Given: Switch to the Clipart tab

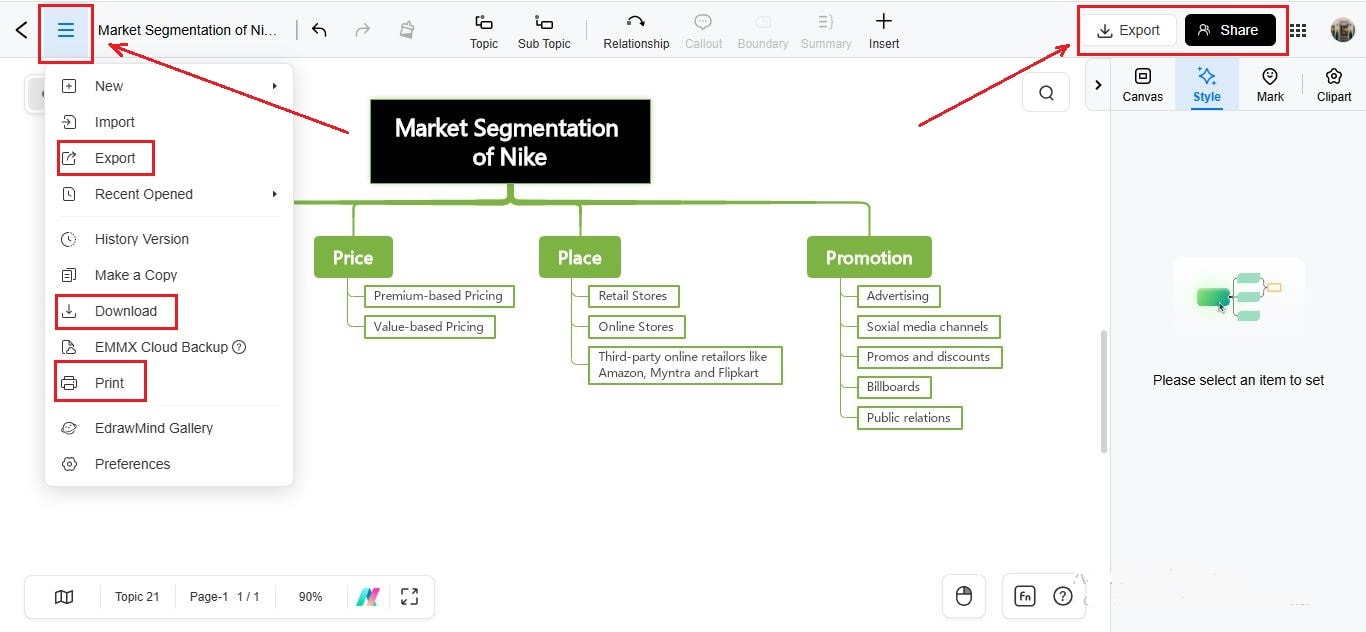Looking at the screenshot, I should [1334, 85].
